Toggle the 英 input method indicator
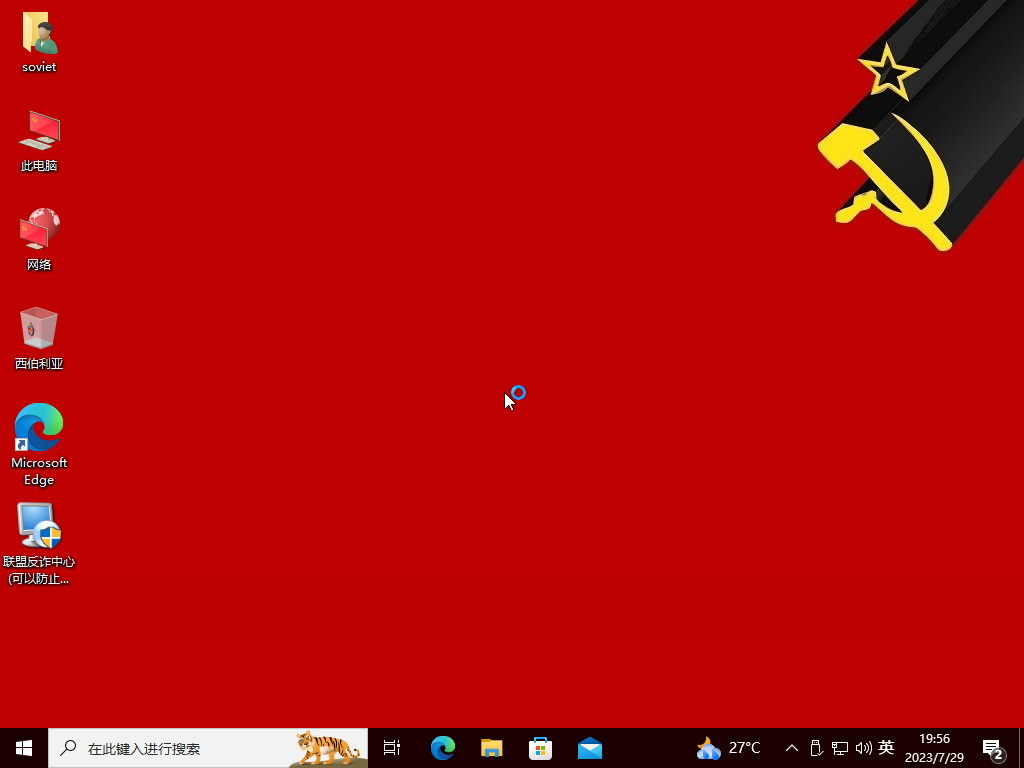 click(886, 748)
